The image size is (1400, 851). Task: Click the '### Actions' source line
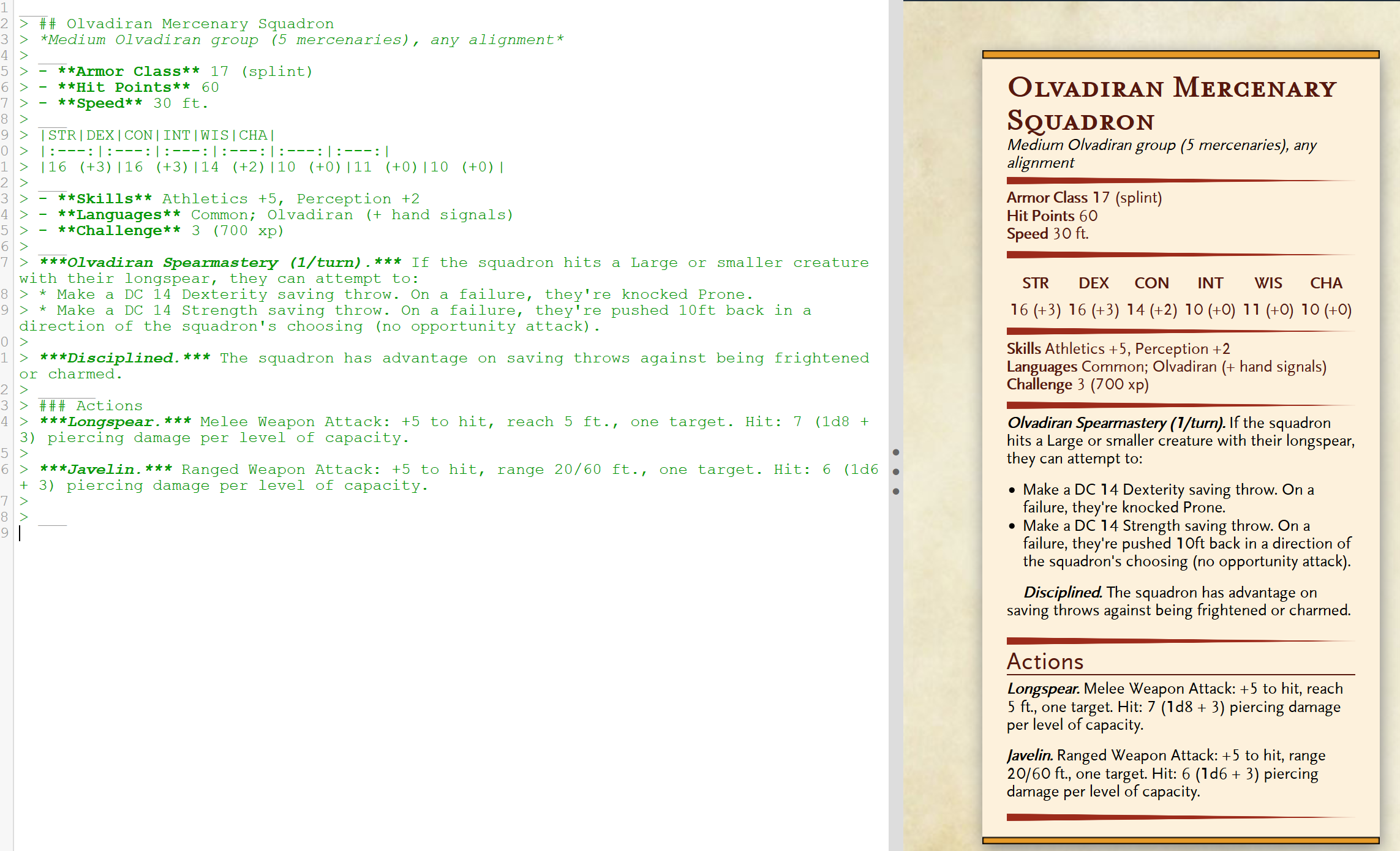point(91,406)
